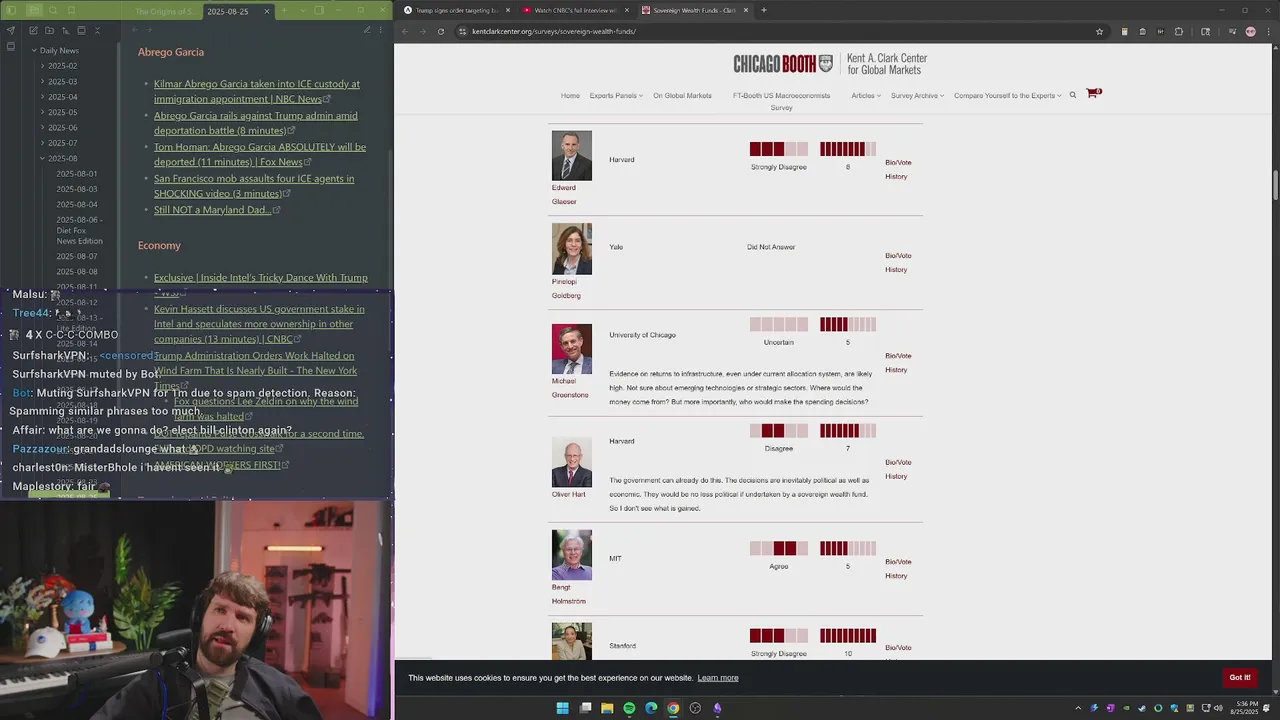Open the note's more options menu

[x=381, y=30]
